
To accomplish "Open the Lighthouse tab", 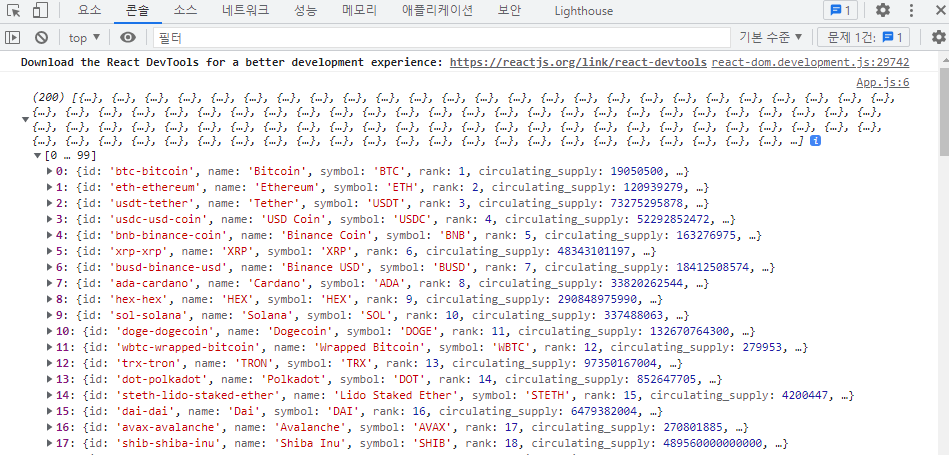I will (583, 11).
